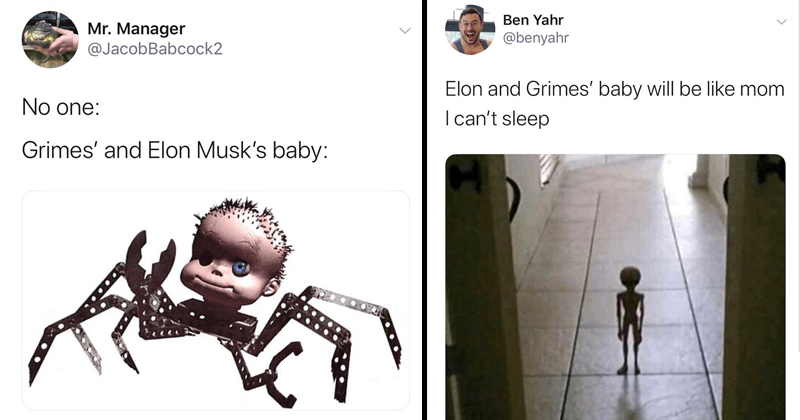
Task: Click the doll's blue eye
Action: 241,267
